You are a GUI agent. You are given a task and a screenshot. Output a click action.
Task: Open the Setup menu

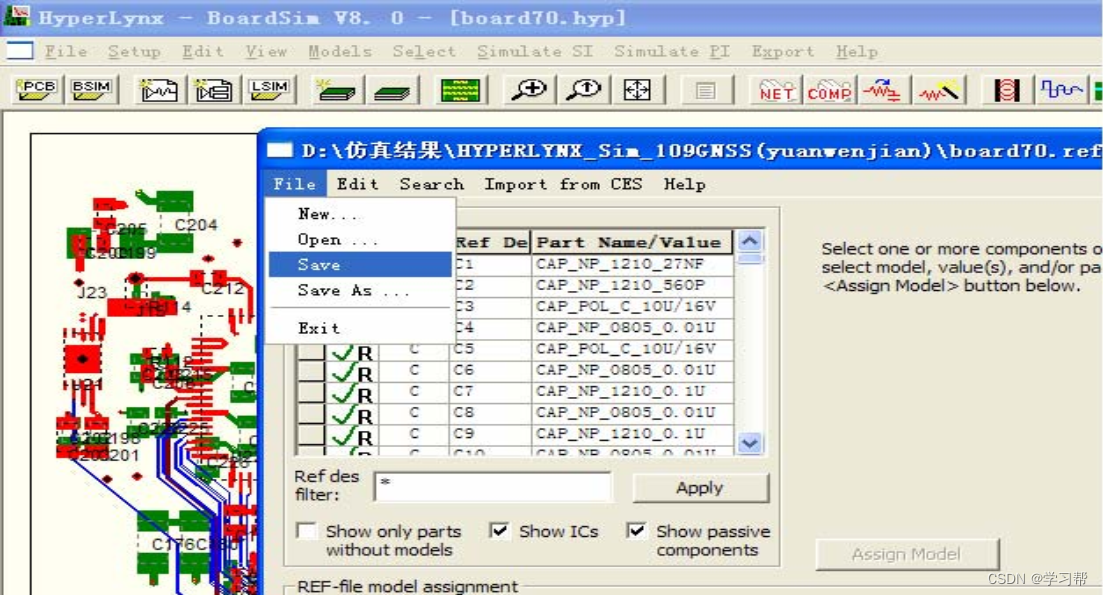(x=134, y=51)
